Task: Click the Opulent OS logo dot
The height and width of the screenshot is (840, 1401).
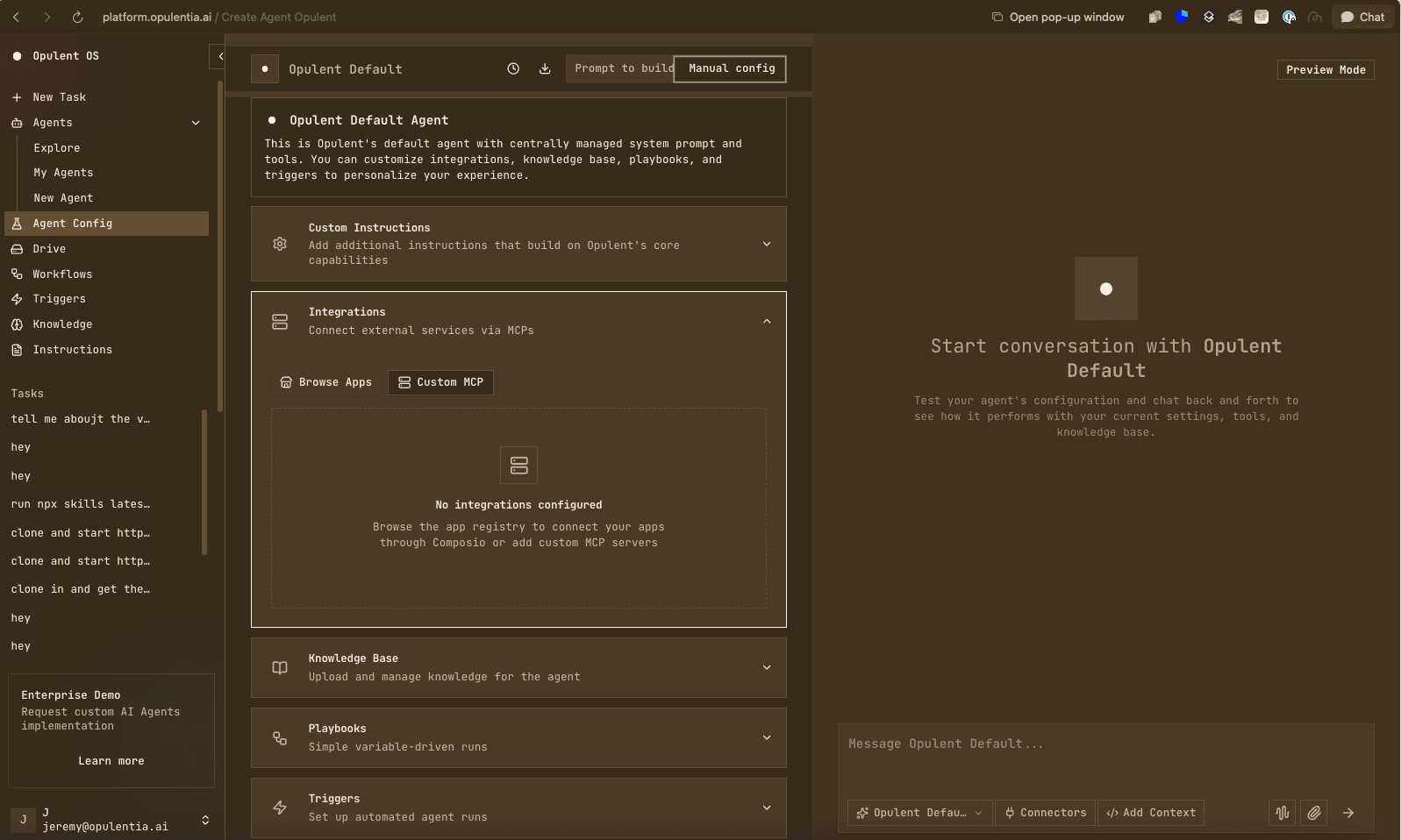Action: [x=17, y=56]
